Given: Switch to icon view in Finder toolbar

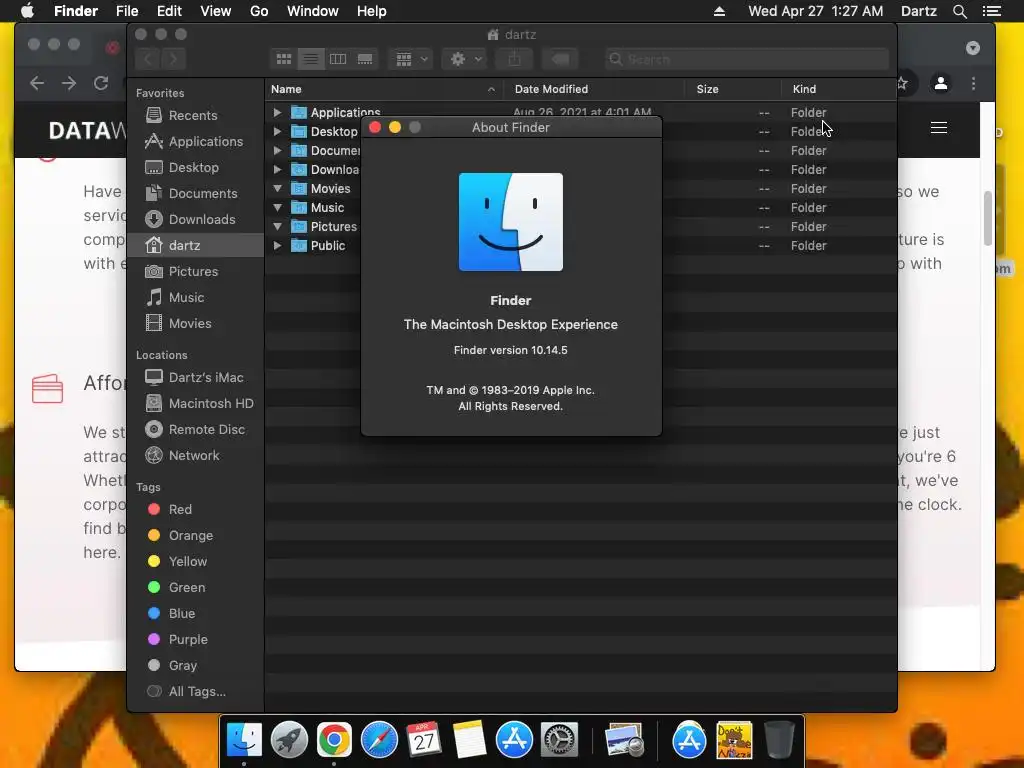Looking at the screenshot, I should click(x=283, y=59).
